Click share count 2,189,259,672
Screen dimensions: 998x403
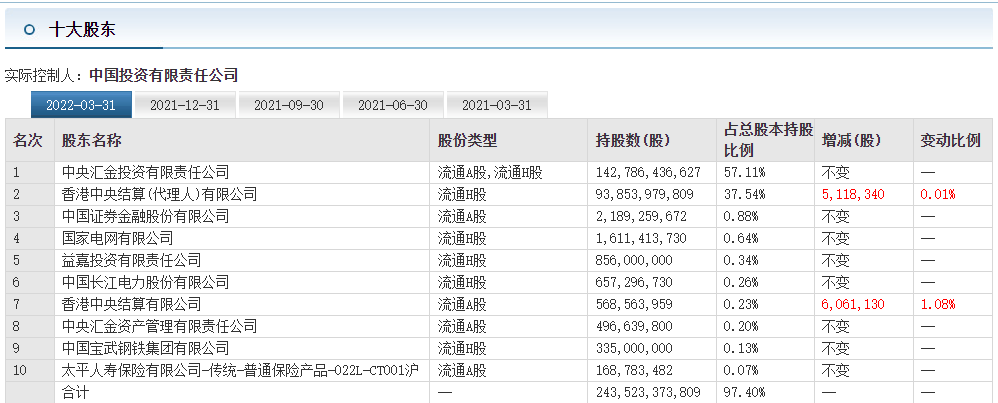point(641,216)
